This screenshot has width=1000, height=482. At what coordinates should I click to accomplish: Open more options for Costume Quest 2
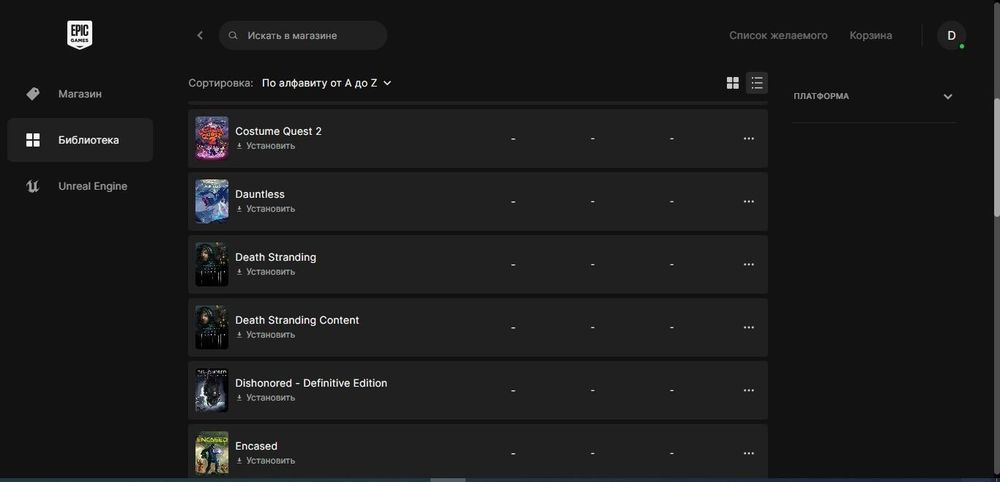coord(749,138)
